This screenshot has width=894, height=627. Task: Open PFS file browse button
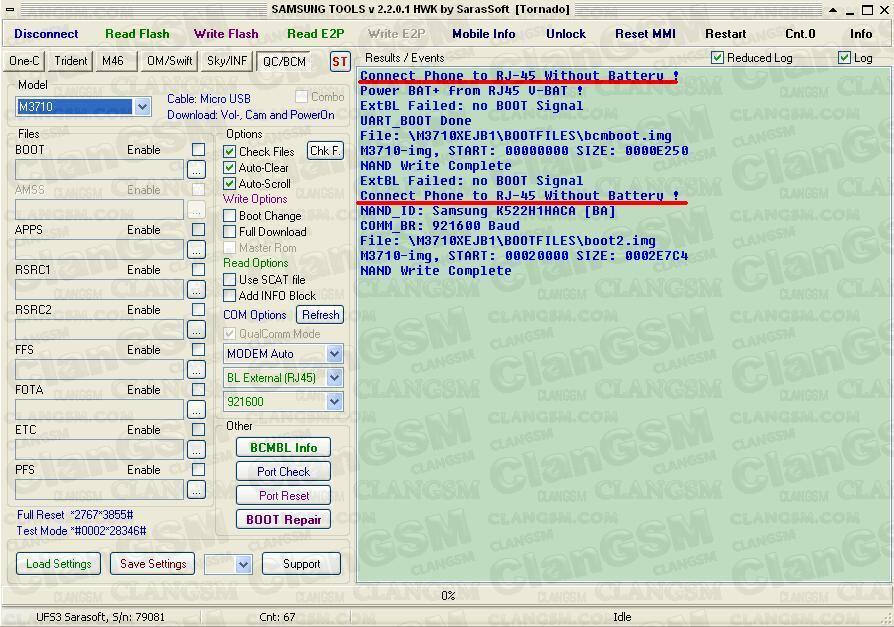click(196, 489)
